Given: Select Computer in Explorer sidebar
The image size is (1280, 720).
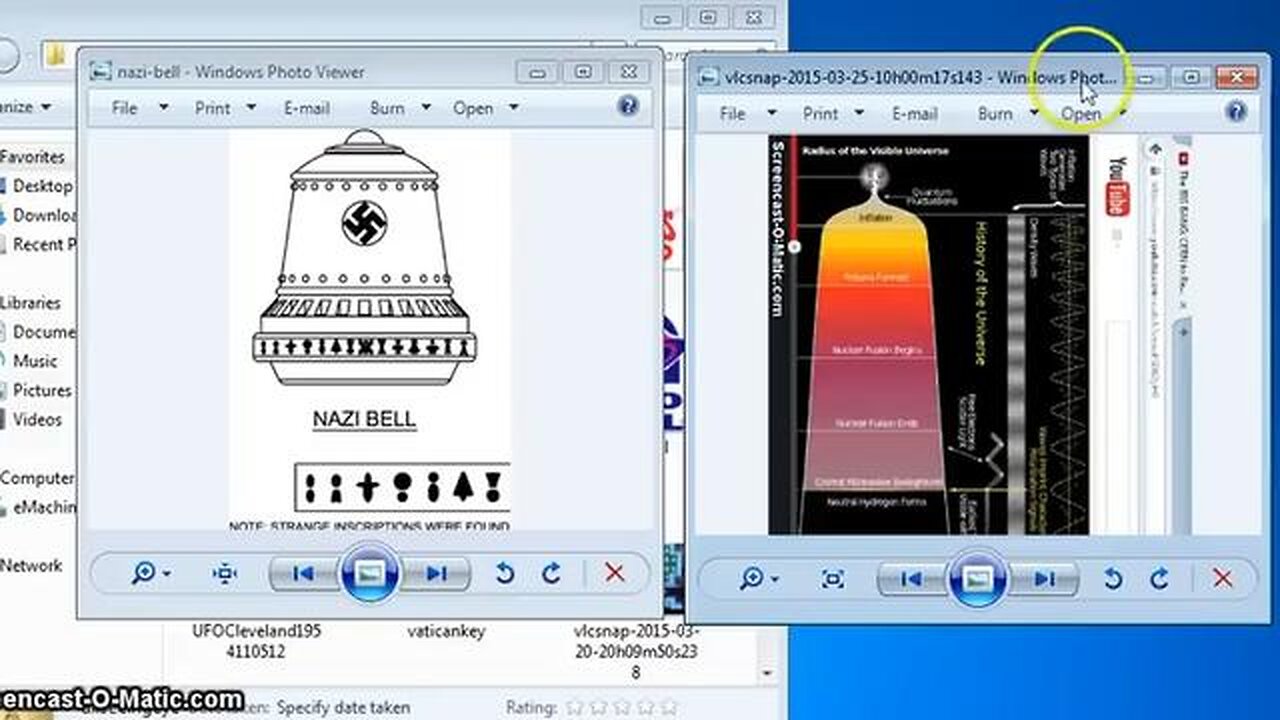Looking at the screenshot, I should click(x=37, y=478).
